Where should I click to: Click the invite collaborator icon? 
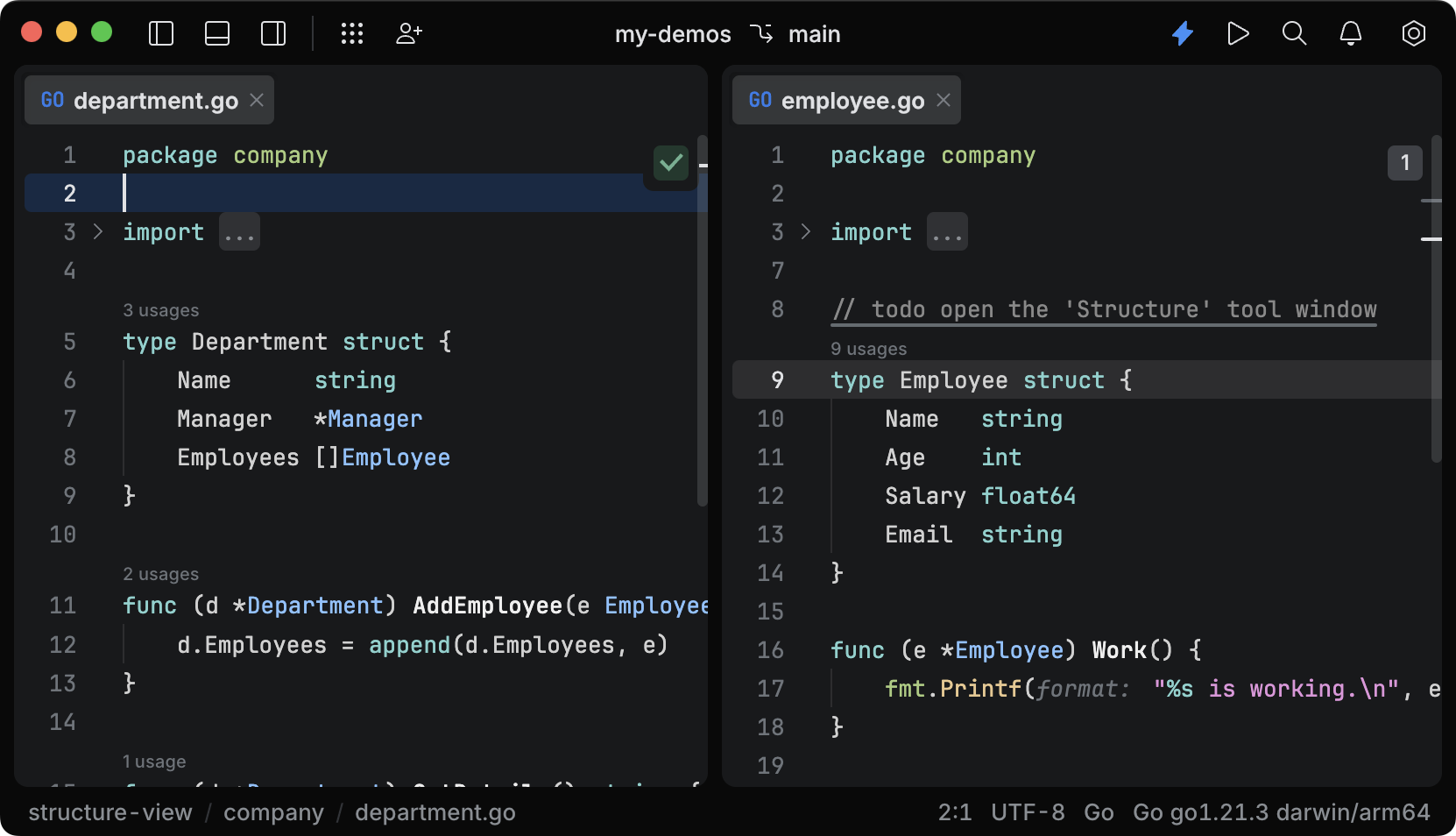(408, 33)
